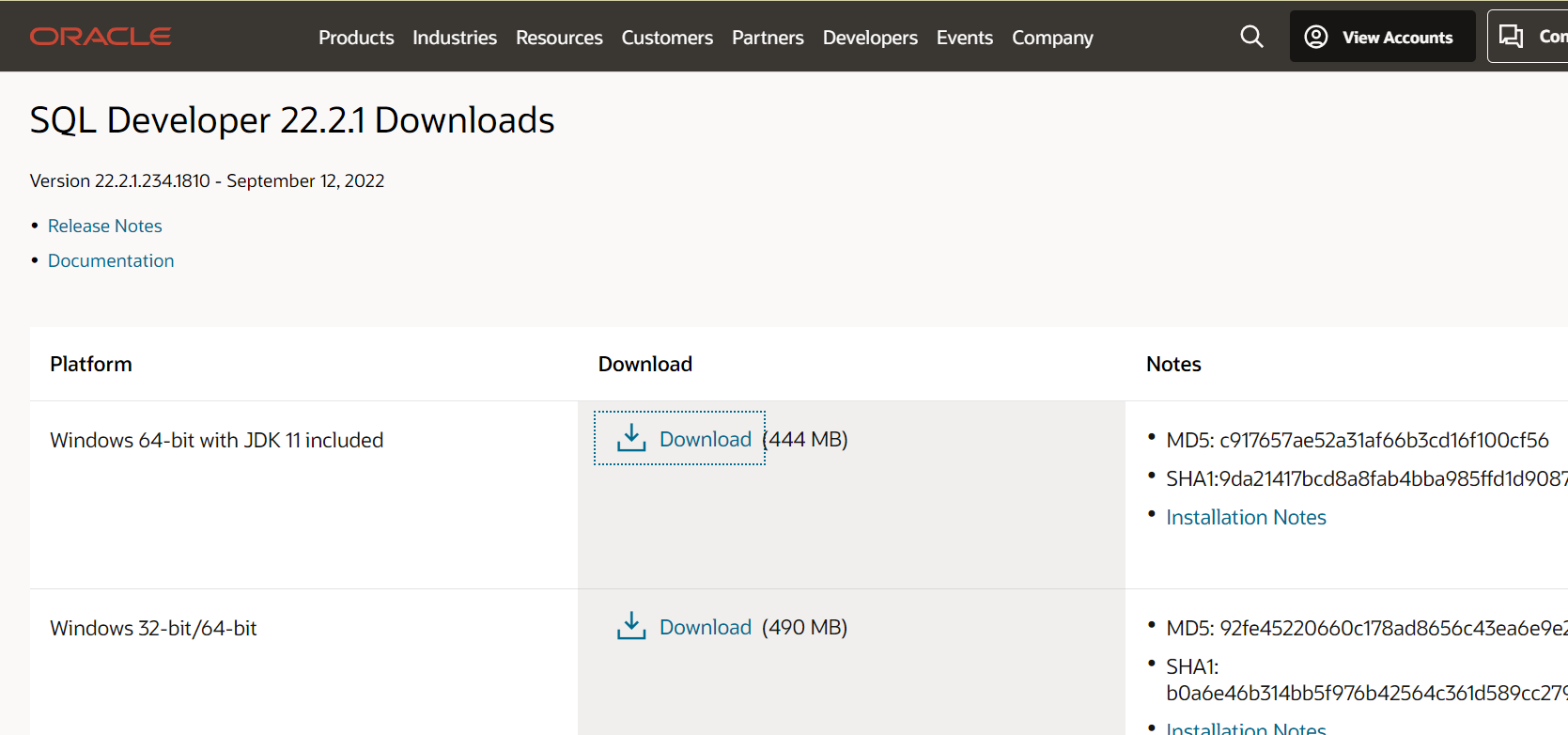The width and height of the screenshot is (1568, 735).
Task: Click the Platform column header
Action: coord(91,364)
